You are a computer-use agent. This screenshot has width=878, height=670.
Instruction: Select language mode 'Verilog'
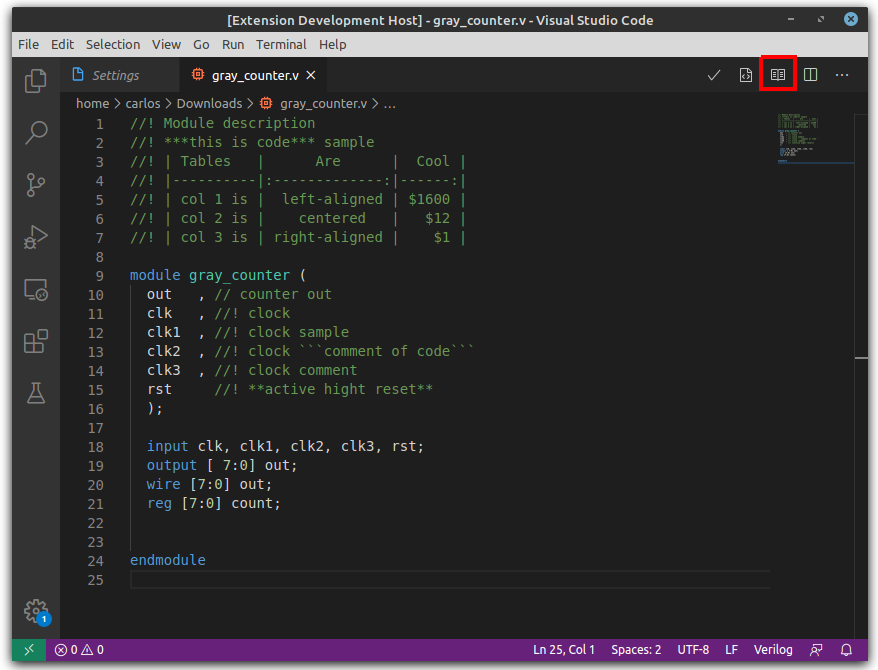tap(773, 650)
